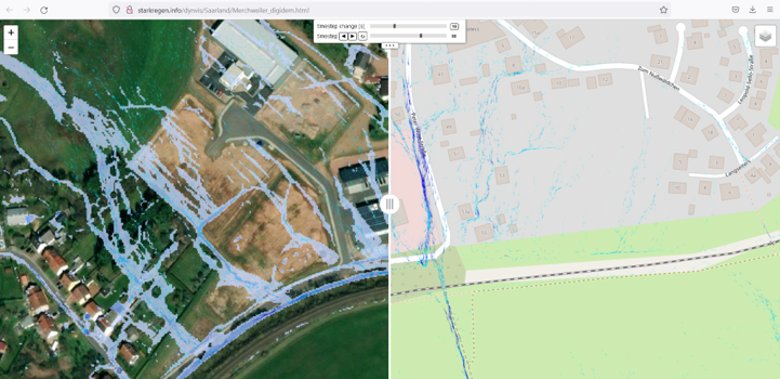Open browser downloads panel
The width and height of the screenshot is (780, 379).
click(x=752, y=10)
